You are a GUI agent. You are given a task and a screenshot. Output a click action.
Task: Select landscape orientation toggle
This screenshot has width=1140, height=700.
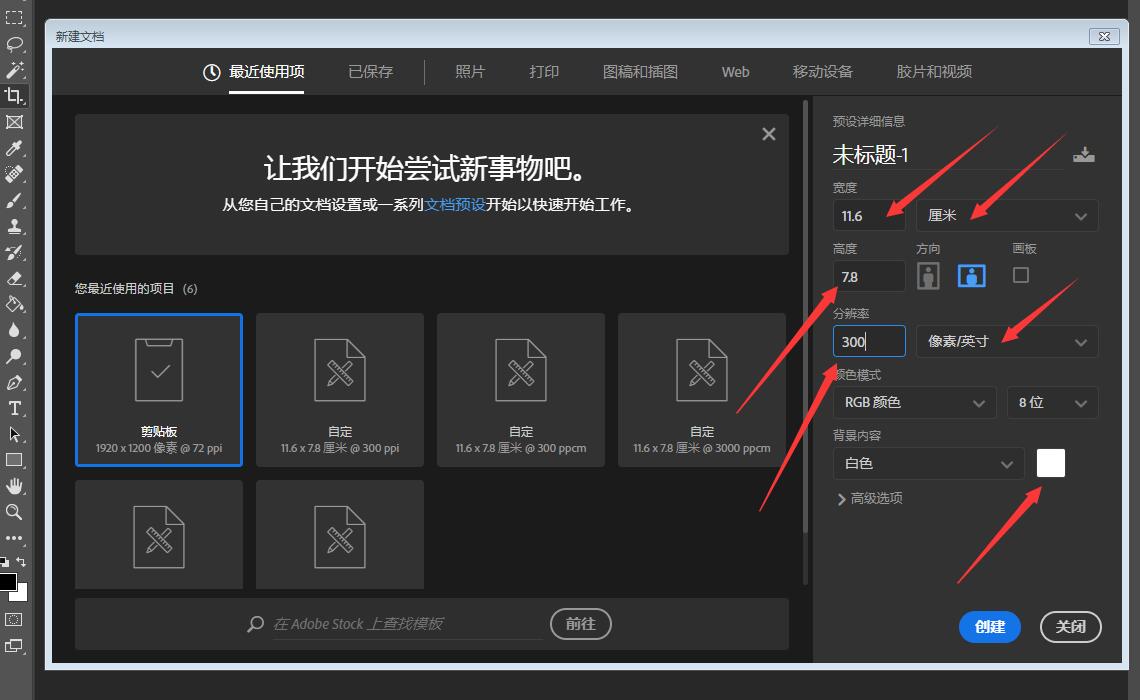tap(970, 275)
